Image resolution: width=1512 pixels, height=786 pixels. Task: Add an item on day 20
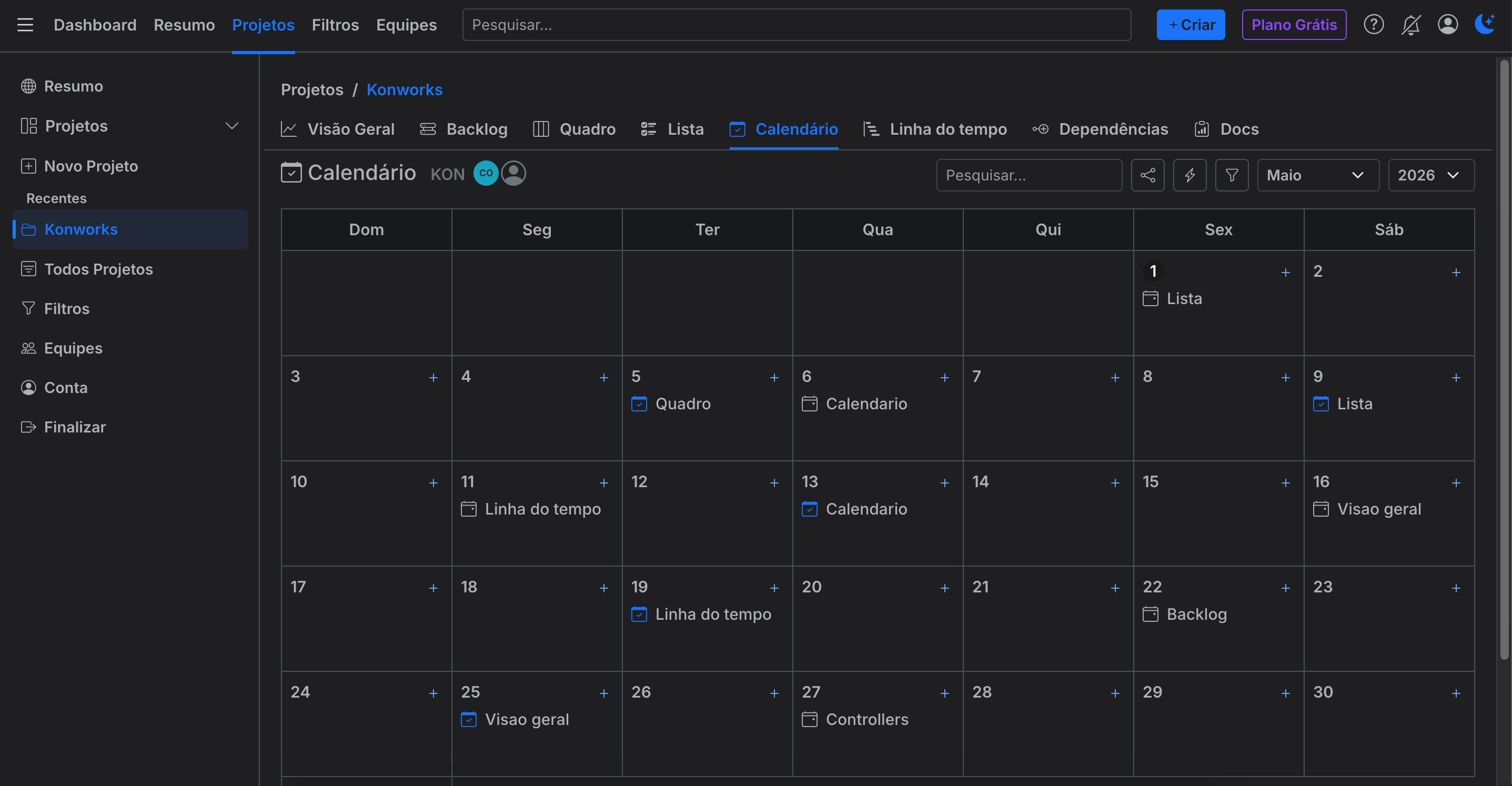pos(945,588)
